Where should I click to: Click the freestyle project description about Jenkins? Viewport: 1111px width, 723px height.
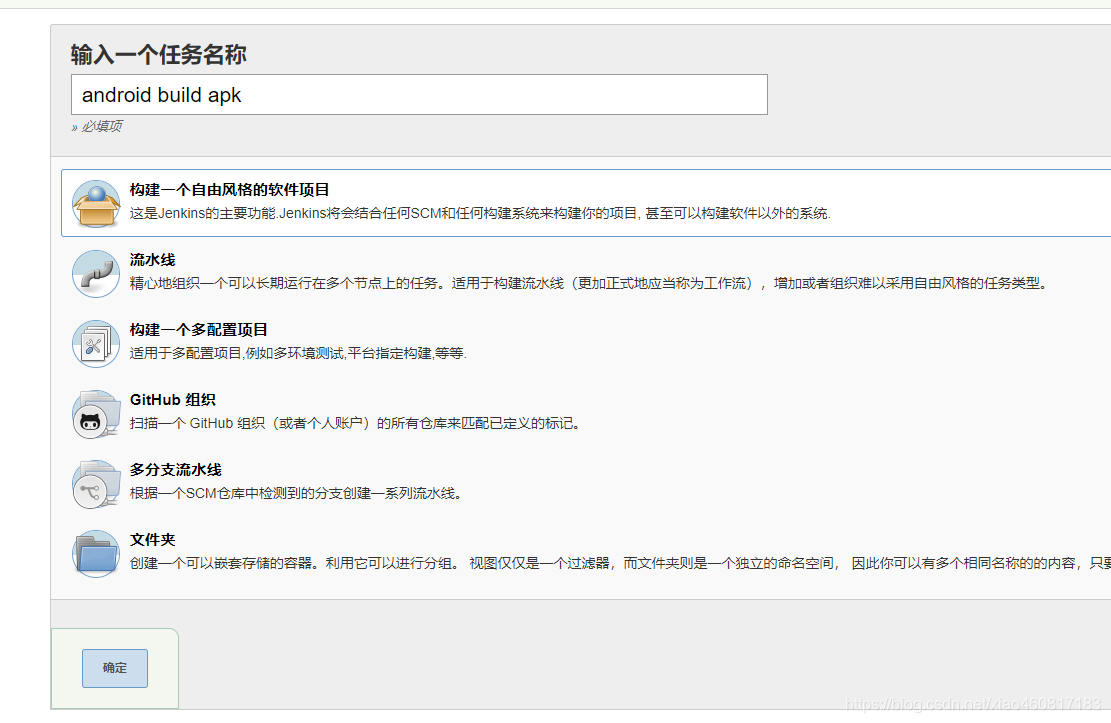480,213
